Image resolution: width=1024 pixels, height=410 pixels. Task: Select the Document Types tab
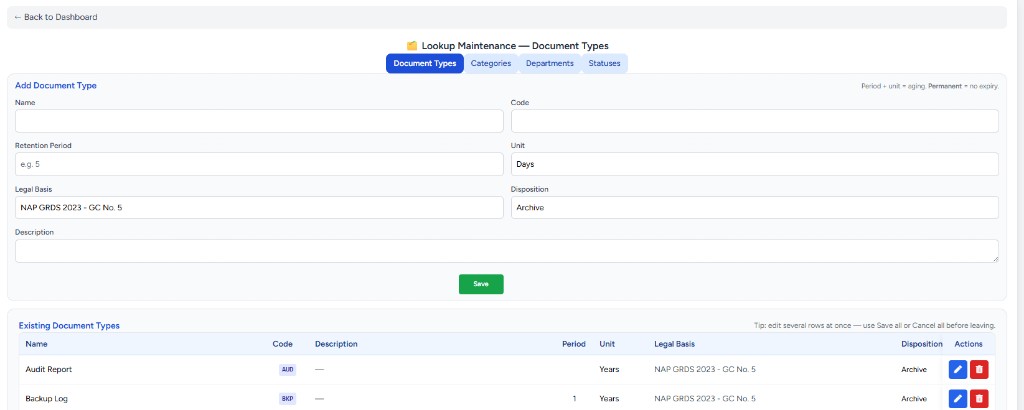coord(424,63)
